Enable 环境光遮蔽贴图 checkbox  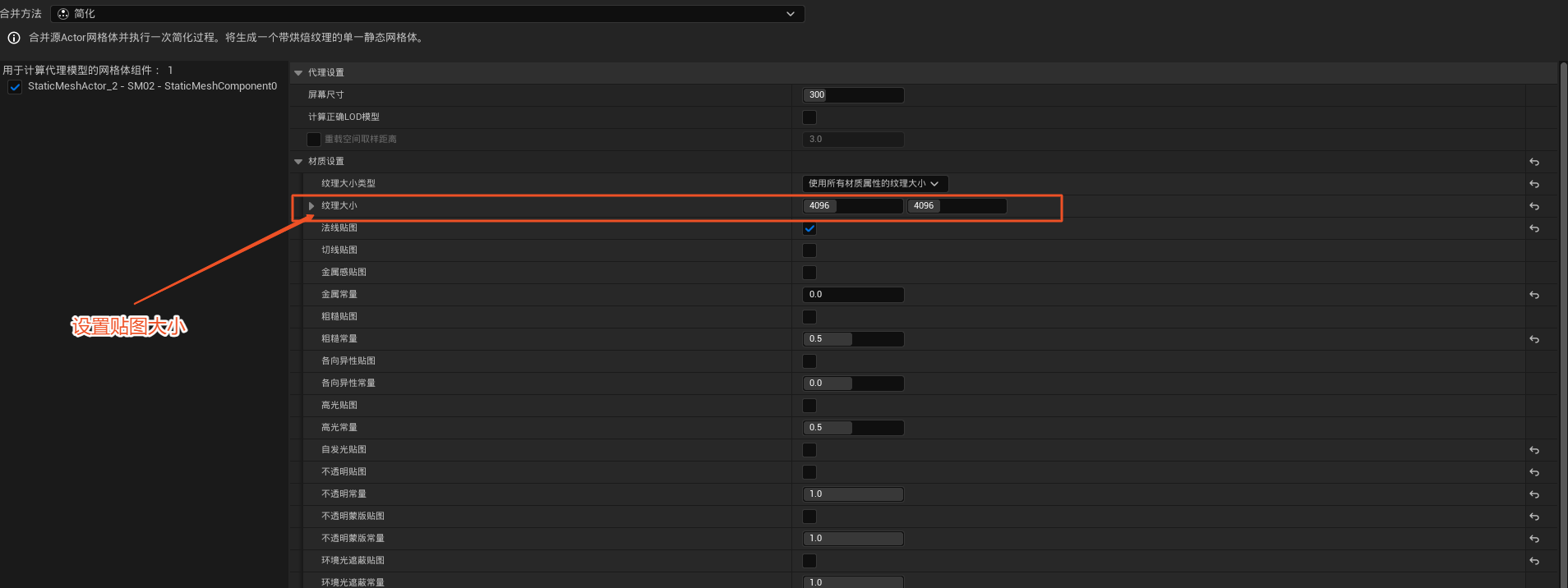[x=809, y=561]
